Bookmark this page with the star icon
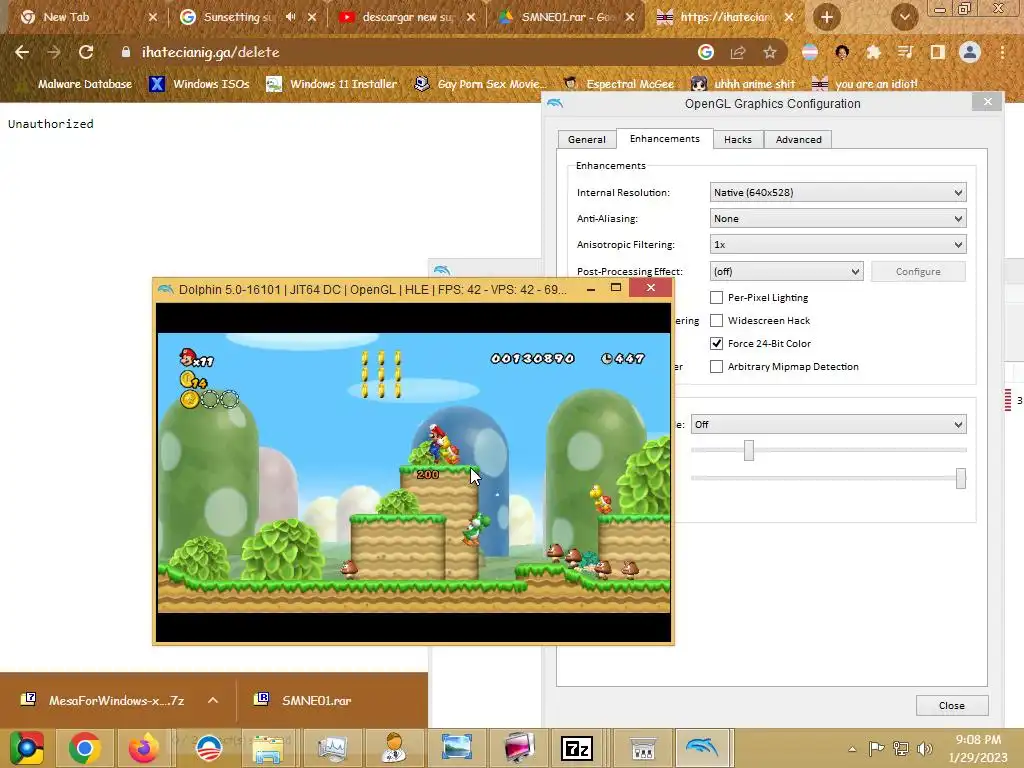 (x=770, y=52)
